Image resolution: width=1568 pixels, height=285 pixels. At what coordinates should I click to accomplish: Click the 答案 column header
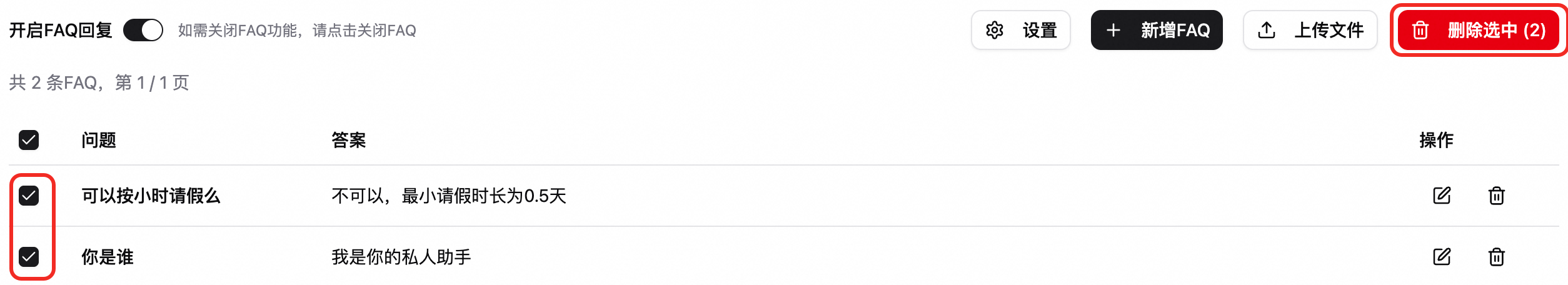(348, 140)
